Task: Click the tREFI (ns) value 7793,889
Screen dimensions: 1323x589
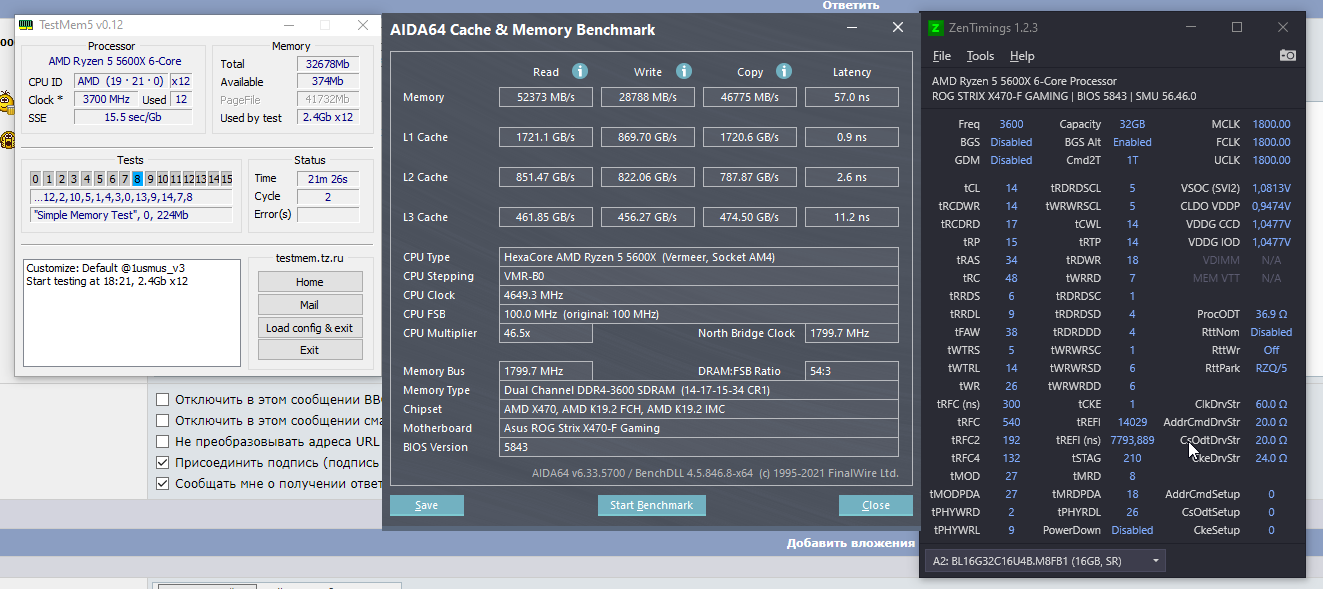Action: click(x=1132, y=440)
